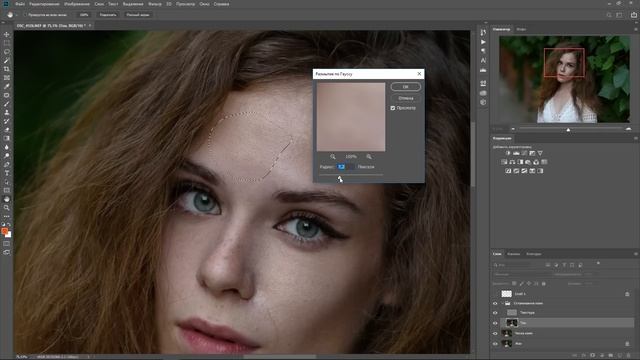Click the Полный экран button
This screenshot has height=360, width=640.
point(138,15)
